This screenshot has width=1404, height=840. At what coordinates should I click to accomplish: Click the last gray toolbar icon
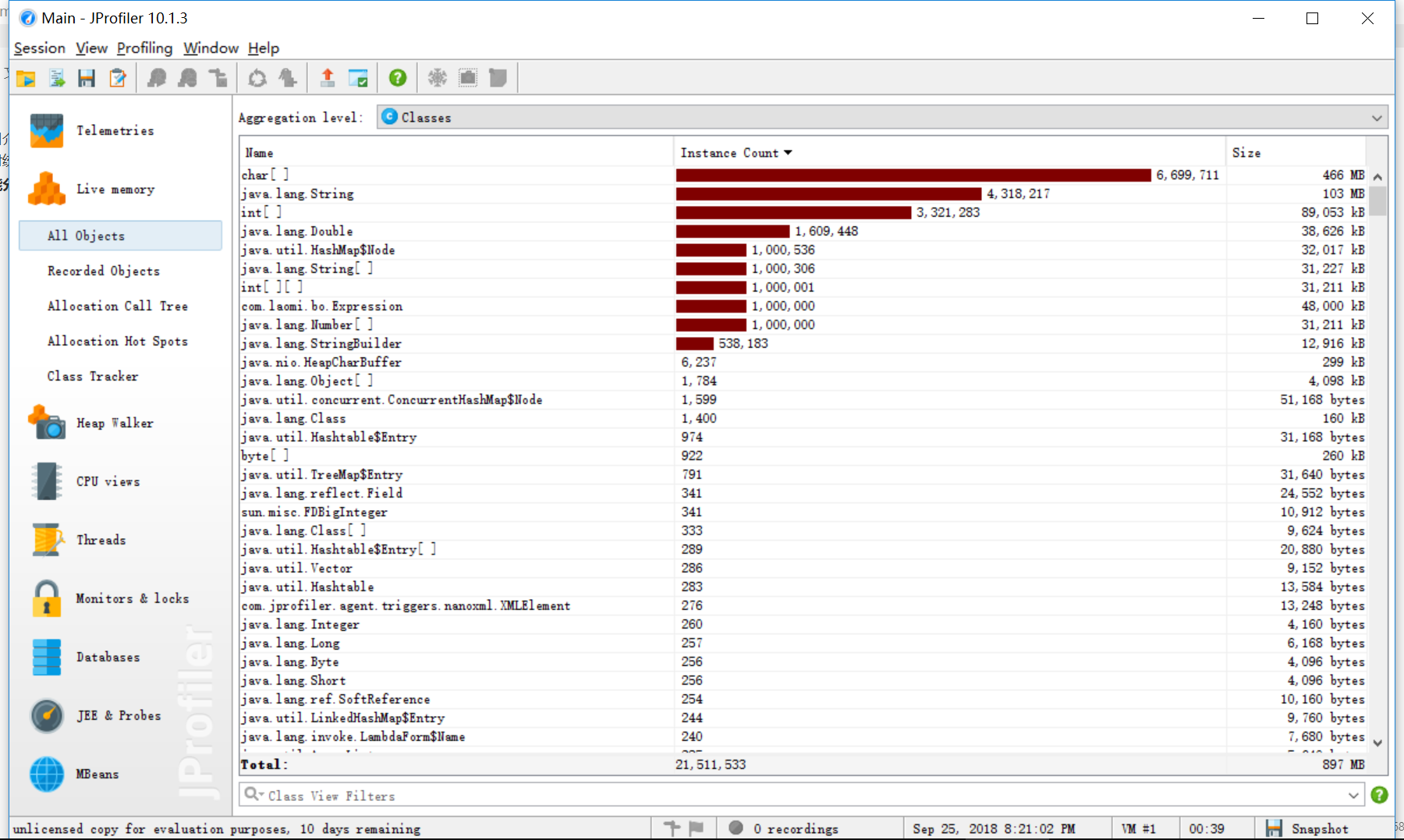click(498, 78)
